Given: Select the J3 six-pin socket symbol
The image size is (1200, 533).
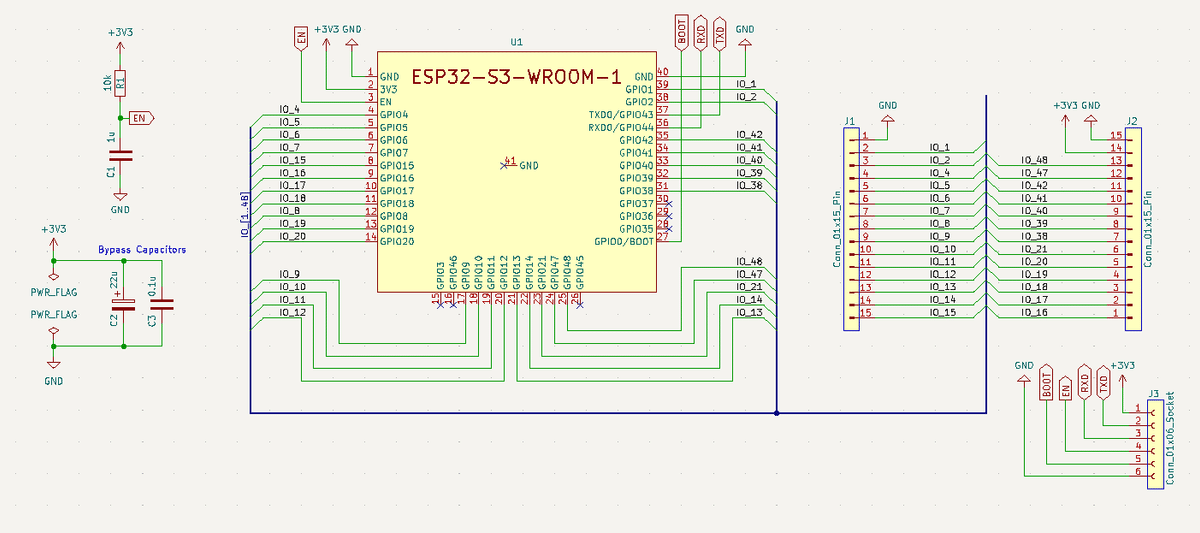Looking at the screenshot, I should (1155, 445).
